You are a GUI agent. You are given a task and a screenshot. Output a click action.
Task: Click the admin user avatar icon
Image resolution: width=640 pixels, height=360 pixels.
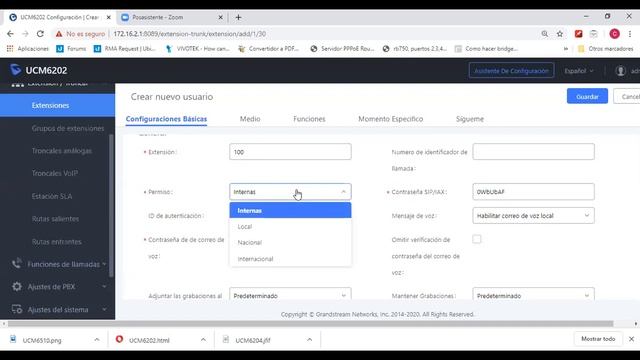[620, 71]
